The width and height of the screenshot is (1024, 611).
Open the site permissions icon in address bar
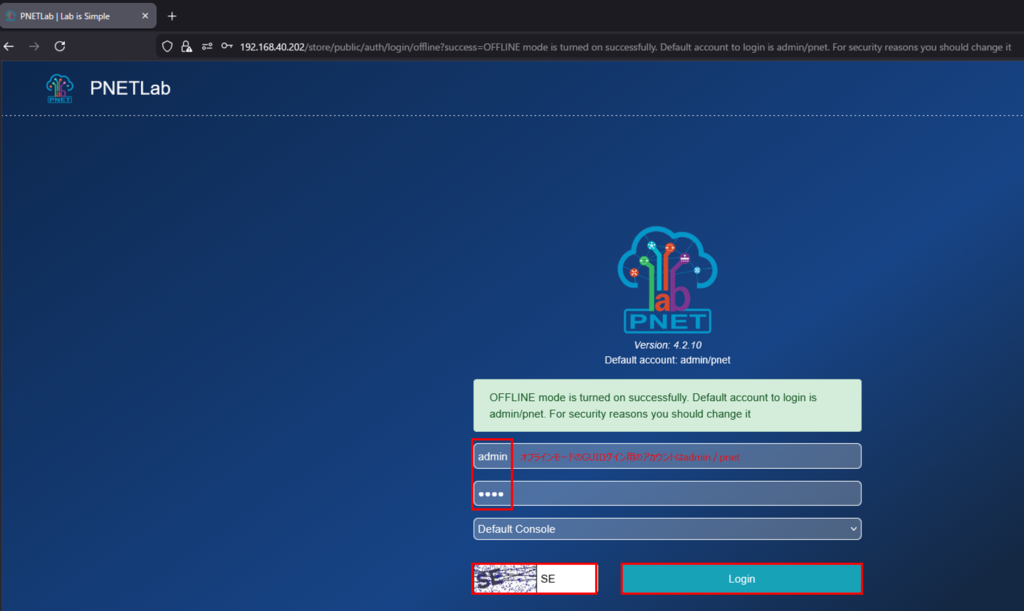point(207,46)
